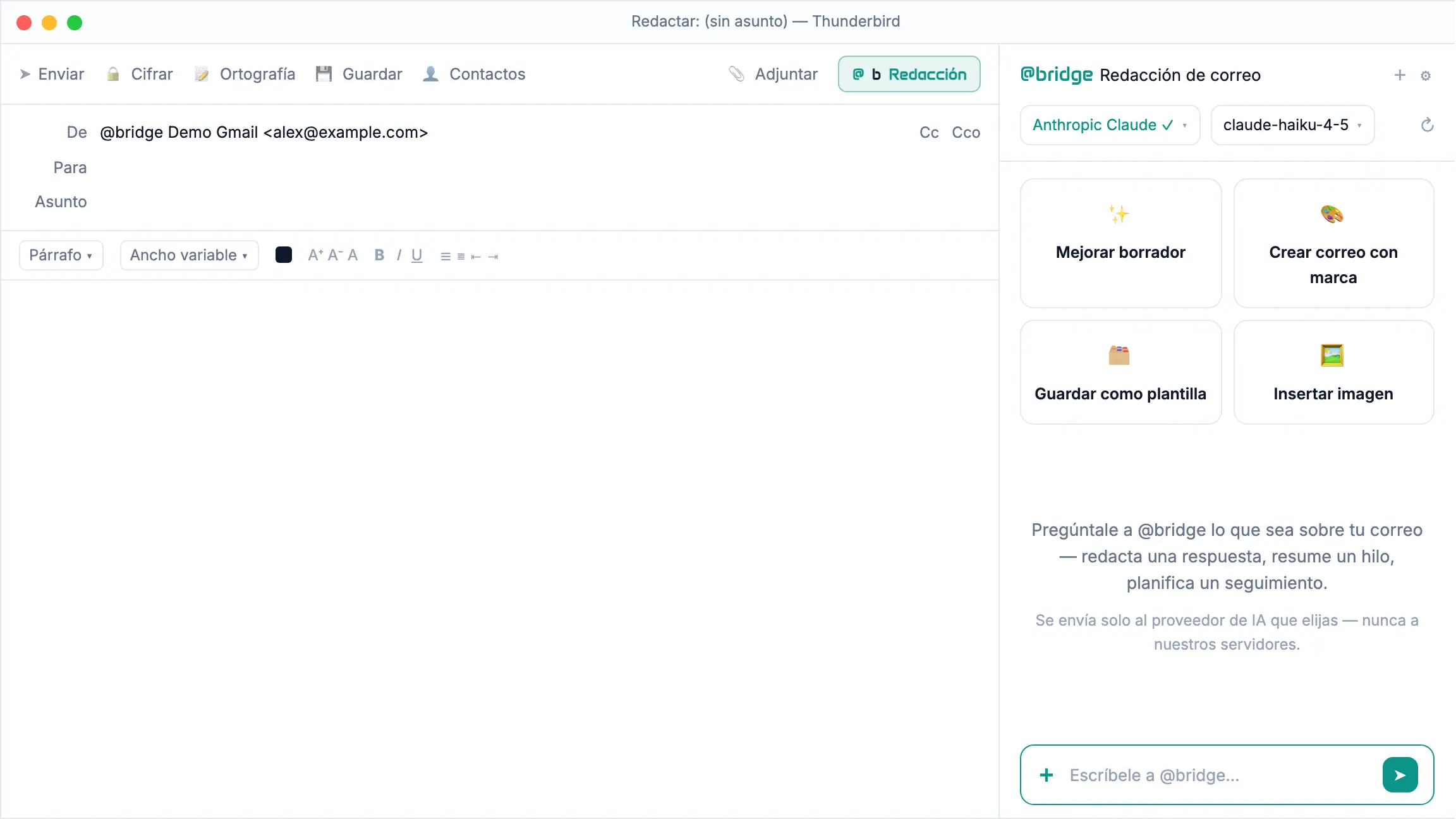Open the Anthropic Claude provider dropdown

[x=1110, y=125]
